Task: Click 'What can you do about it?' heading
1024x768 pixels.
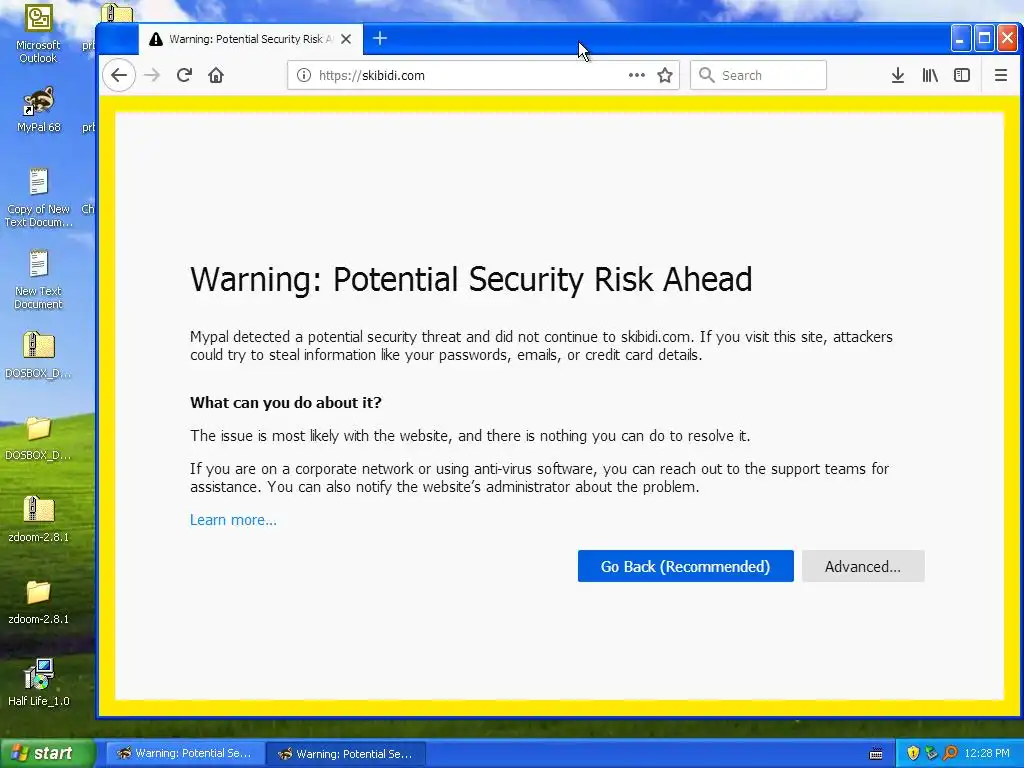Action: tap(286, 402)
